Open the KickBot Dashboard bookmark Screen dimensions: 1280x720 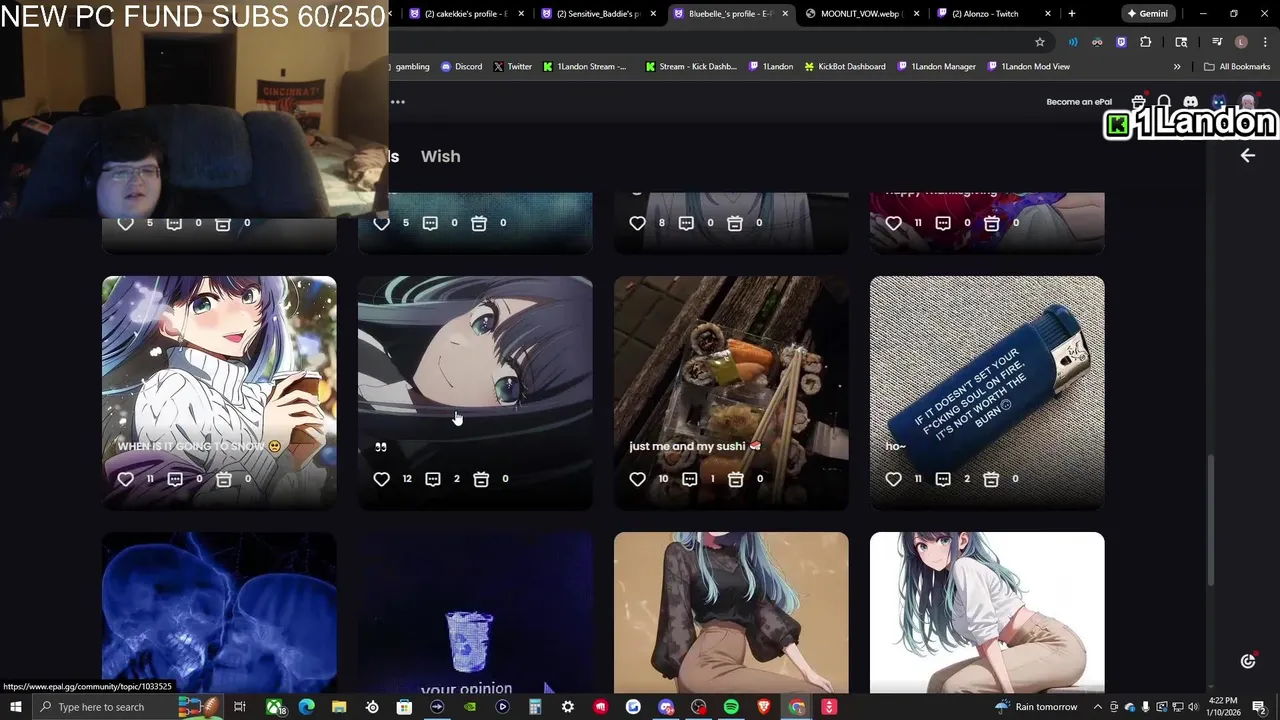[845, 67]
